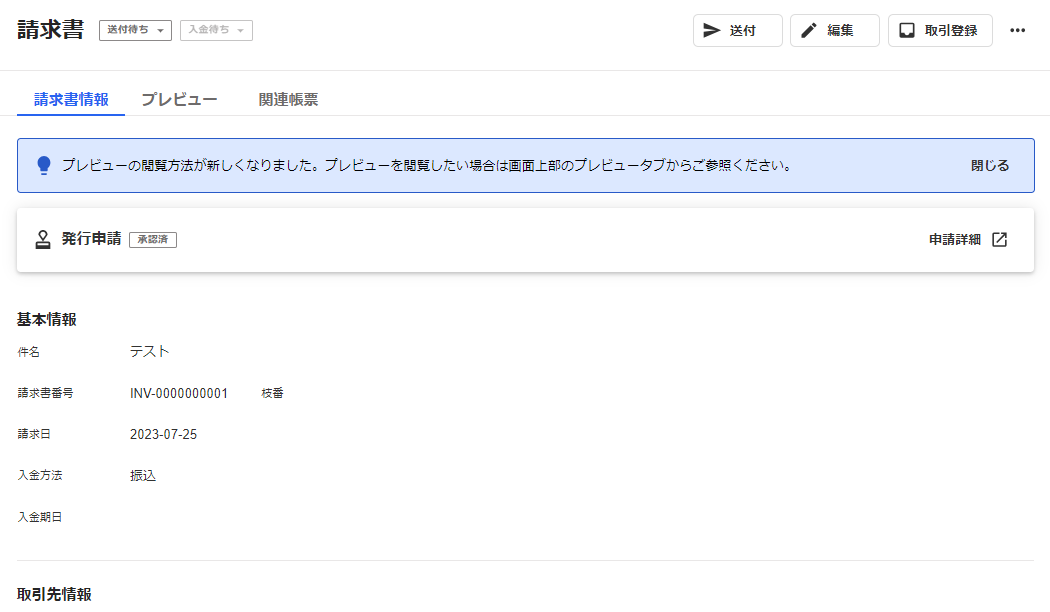Click the 請求書番号 field label
Viewport: 1050px width, 612px height.
pyautogui.click(x=46, y=393)
